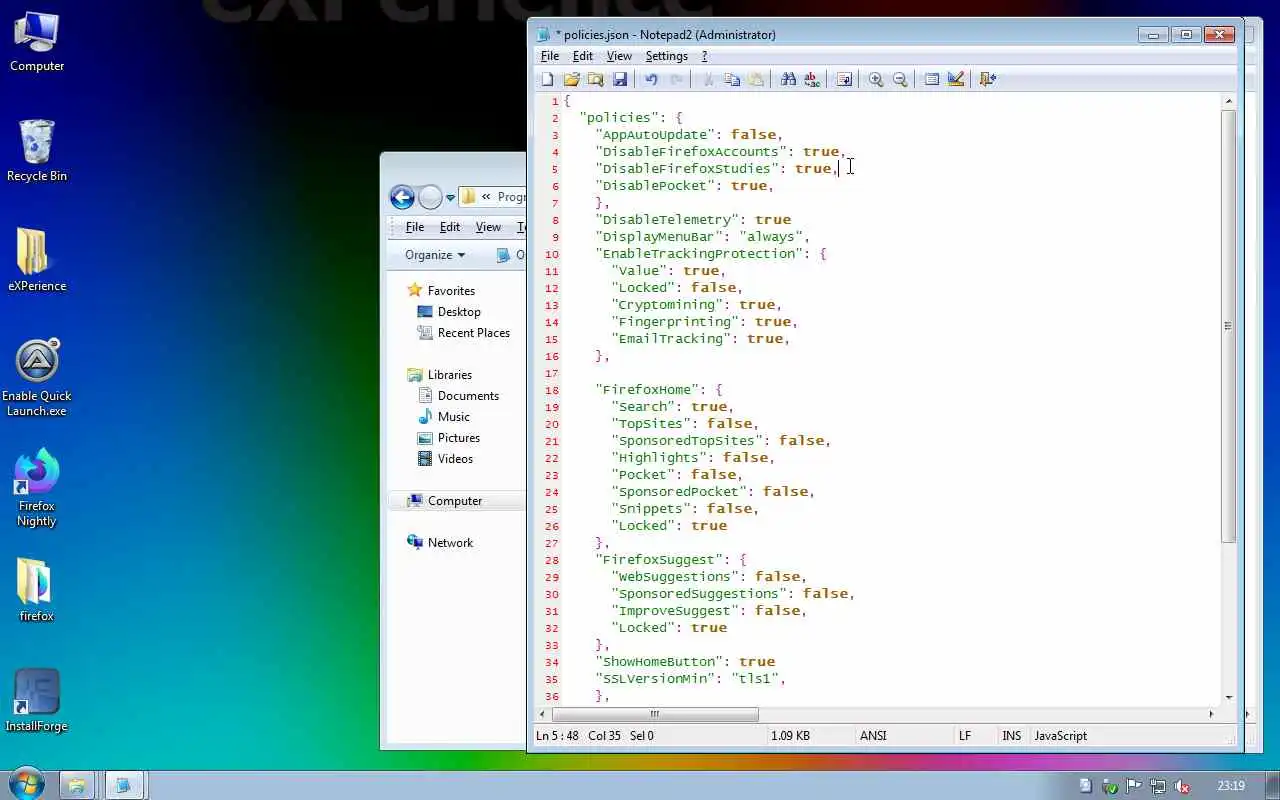Screen dimensions: 1280x800
Task: Open the Action Center flag tray icon
Action: (x=1133, y=786)
